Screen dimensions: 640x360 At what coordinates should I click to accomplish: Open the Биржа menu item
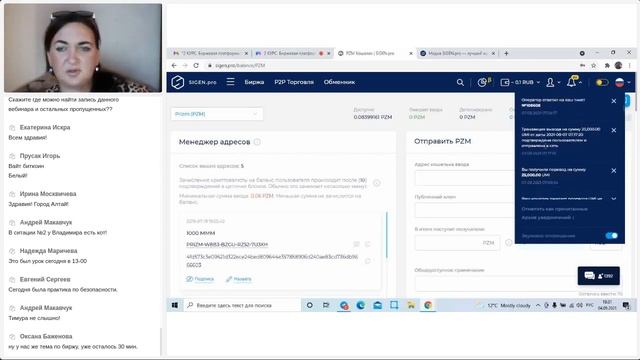[254, 82]
